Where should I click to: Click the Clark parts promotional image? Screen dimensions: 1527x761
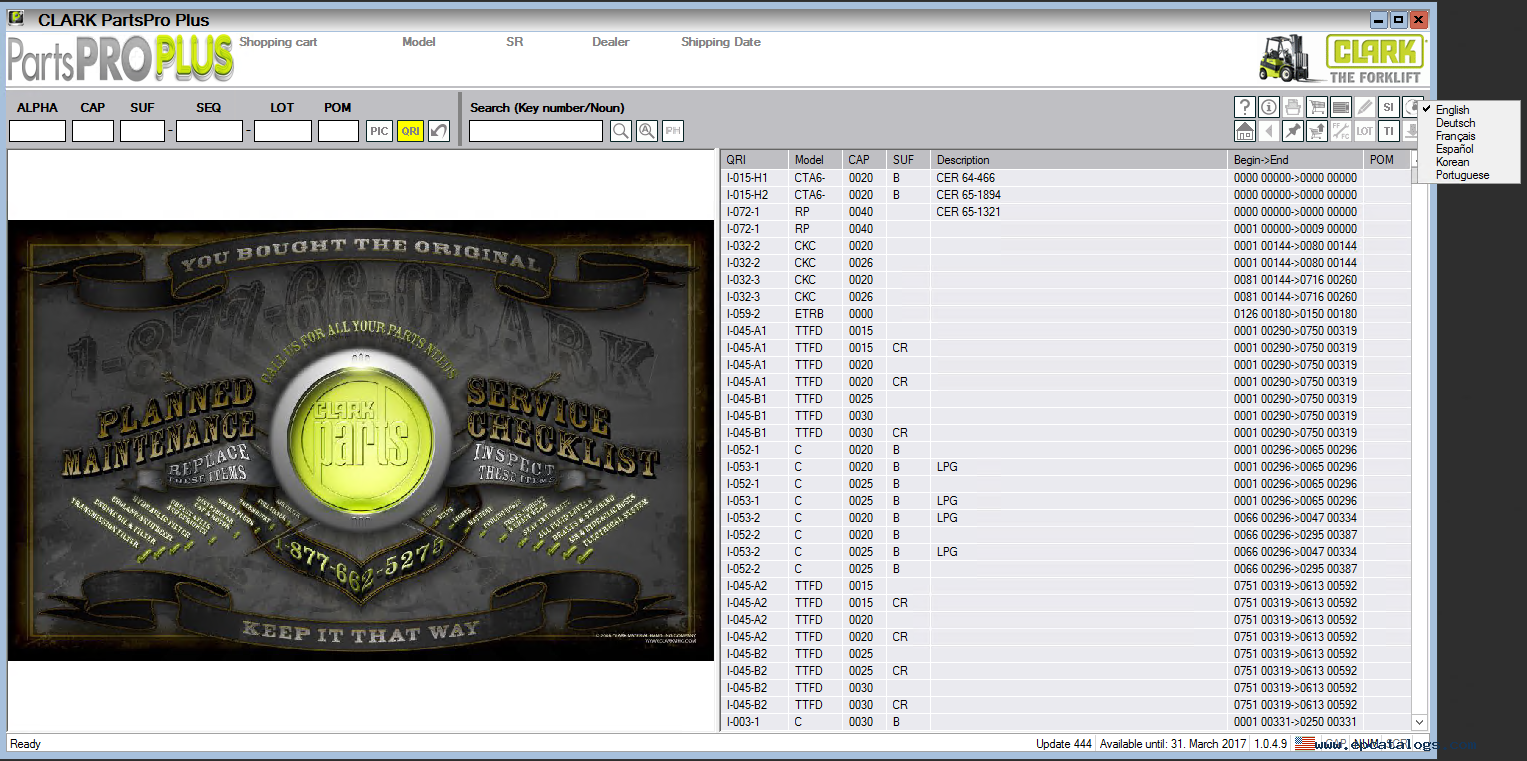(361, 440)
